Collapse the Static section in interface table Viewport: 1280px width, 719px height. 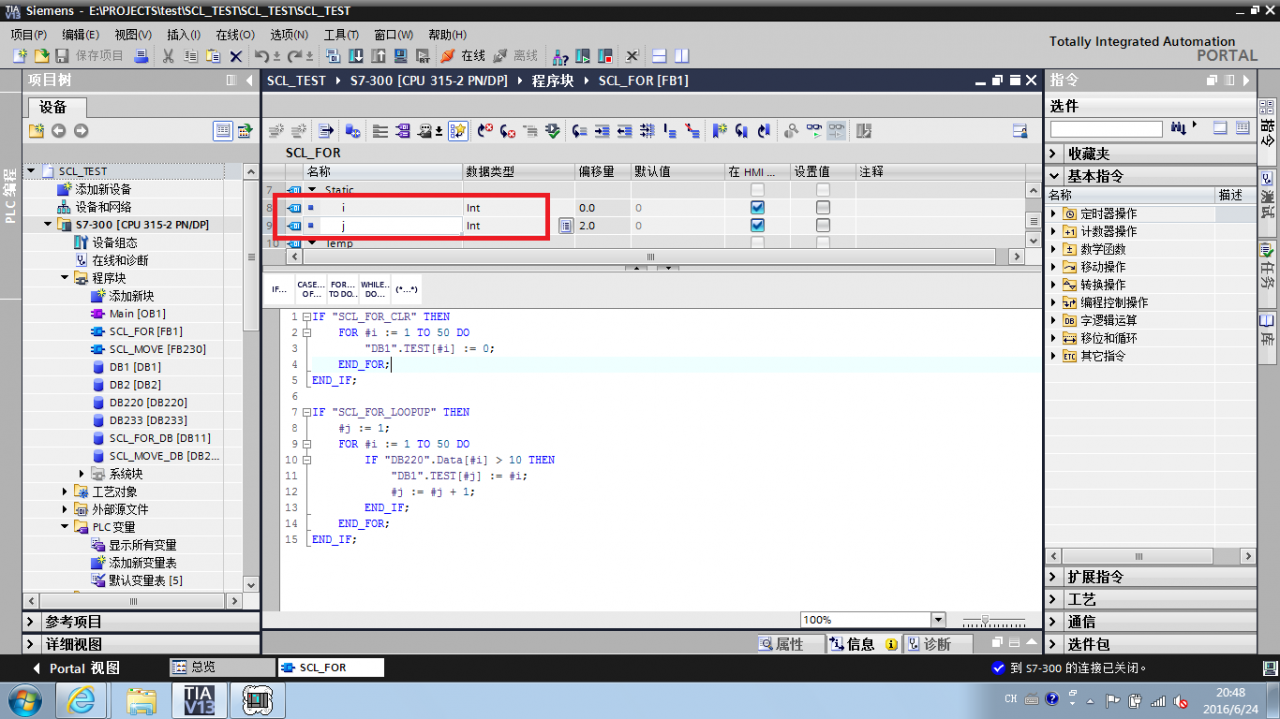coord(312,190)
